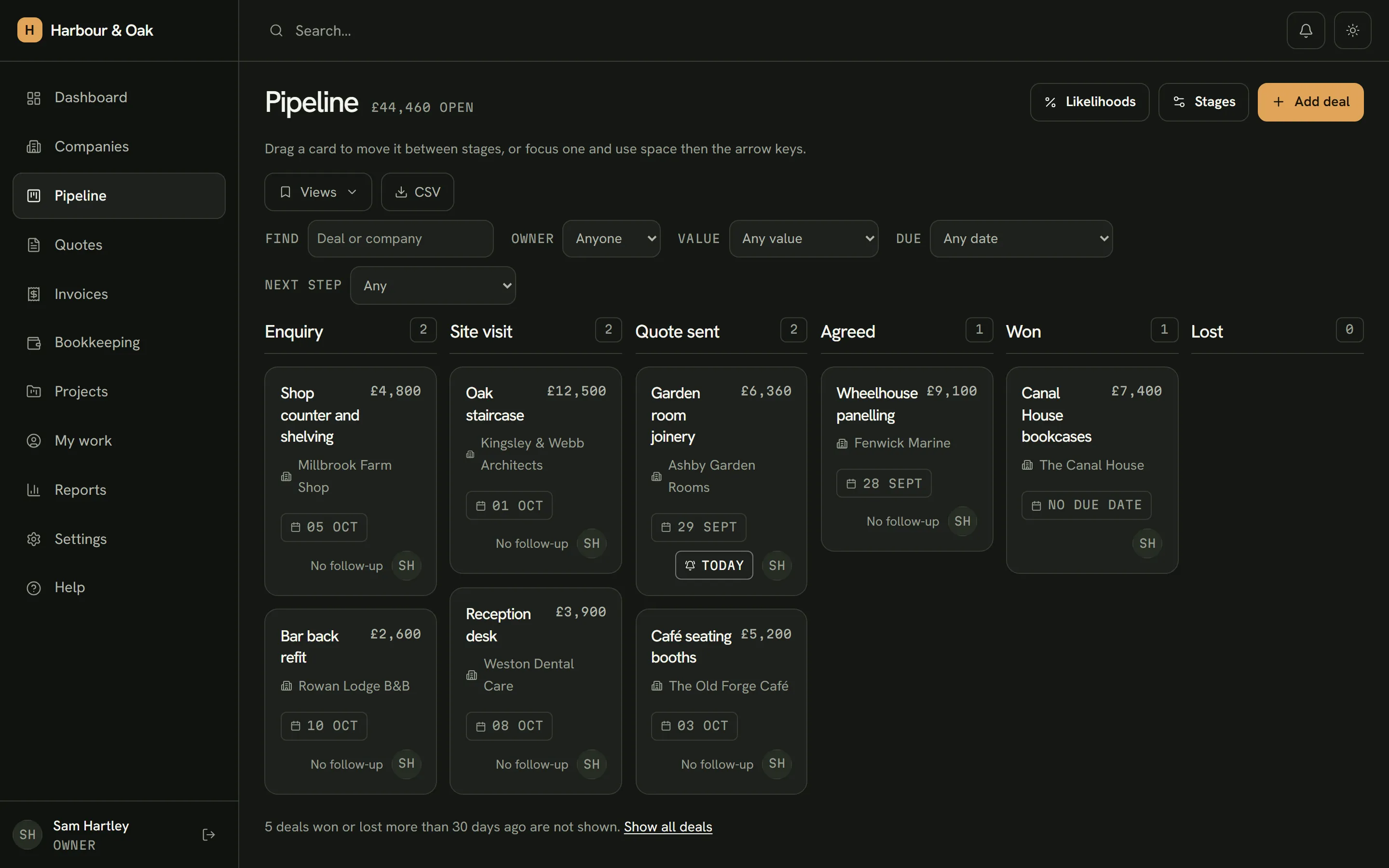Toggle the light/dark theme sun icon
Image resolution: width=1389 pixels, height=868 pixels.
click(1352, 30)
